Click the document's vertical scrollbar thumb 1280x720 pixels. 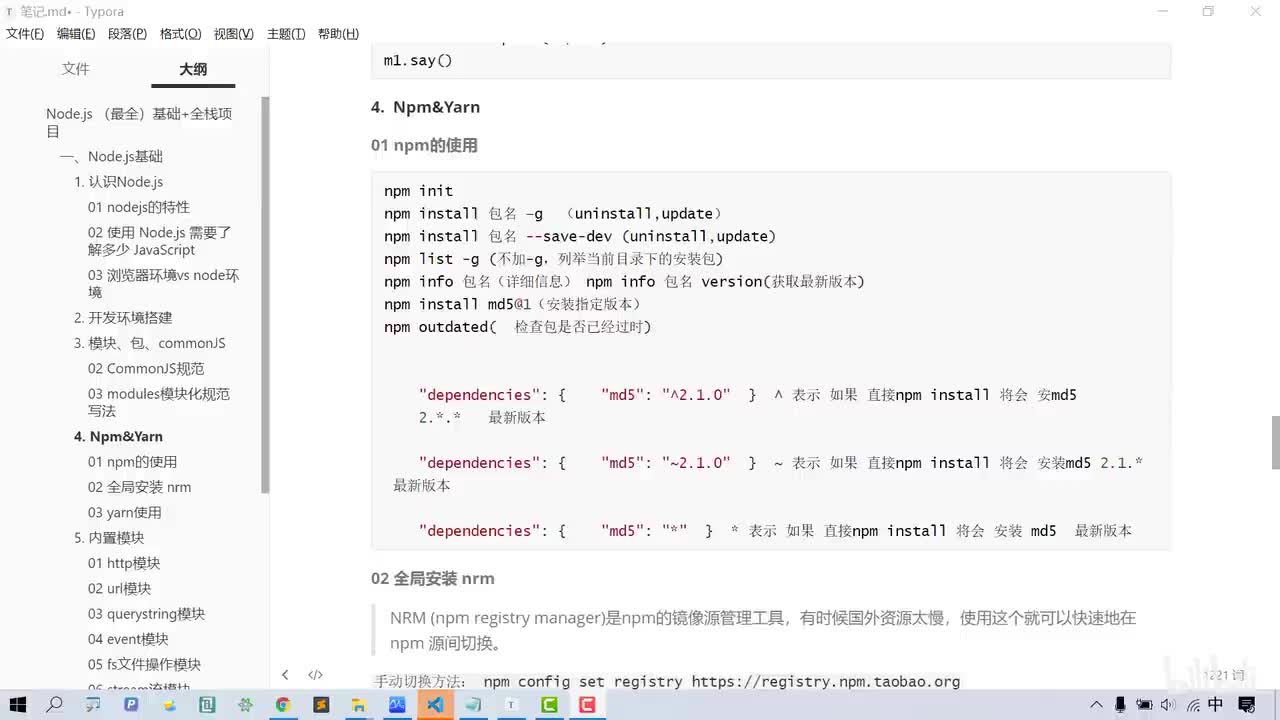(x=1275, y=442)
